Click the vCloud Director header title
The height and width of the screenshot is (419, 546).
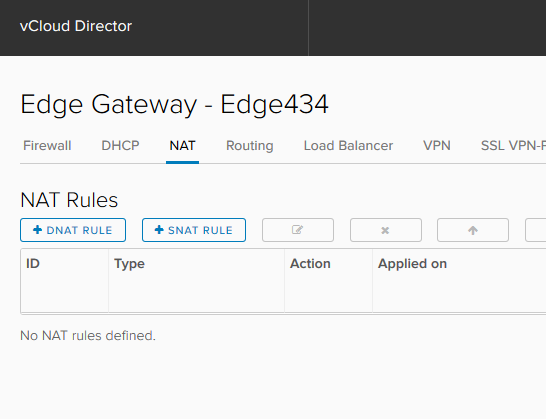tap(76, 26)
